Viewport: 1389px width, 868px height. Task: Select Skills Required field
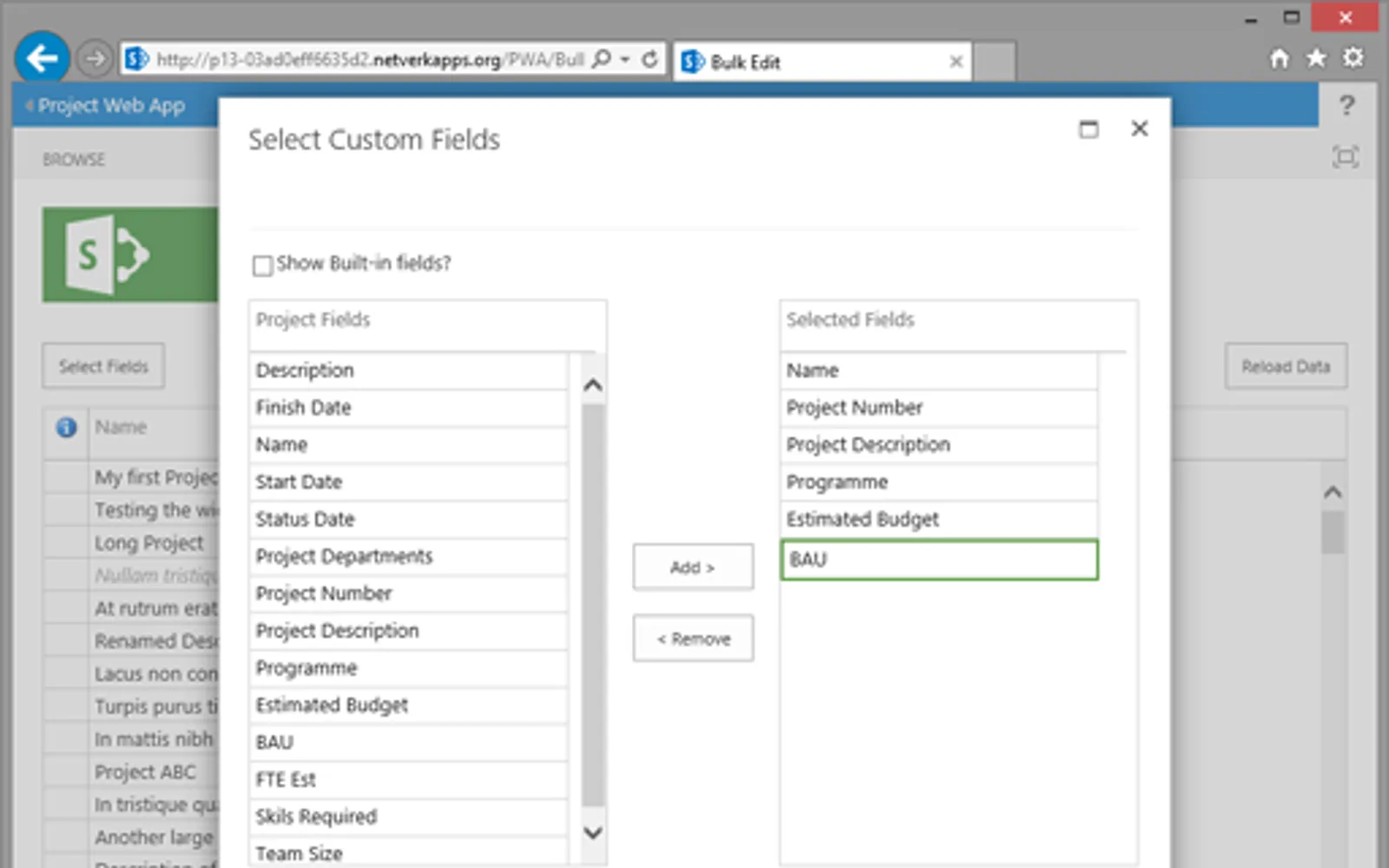[408, 818]
